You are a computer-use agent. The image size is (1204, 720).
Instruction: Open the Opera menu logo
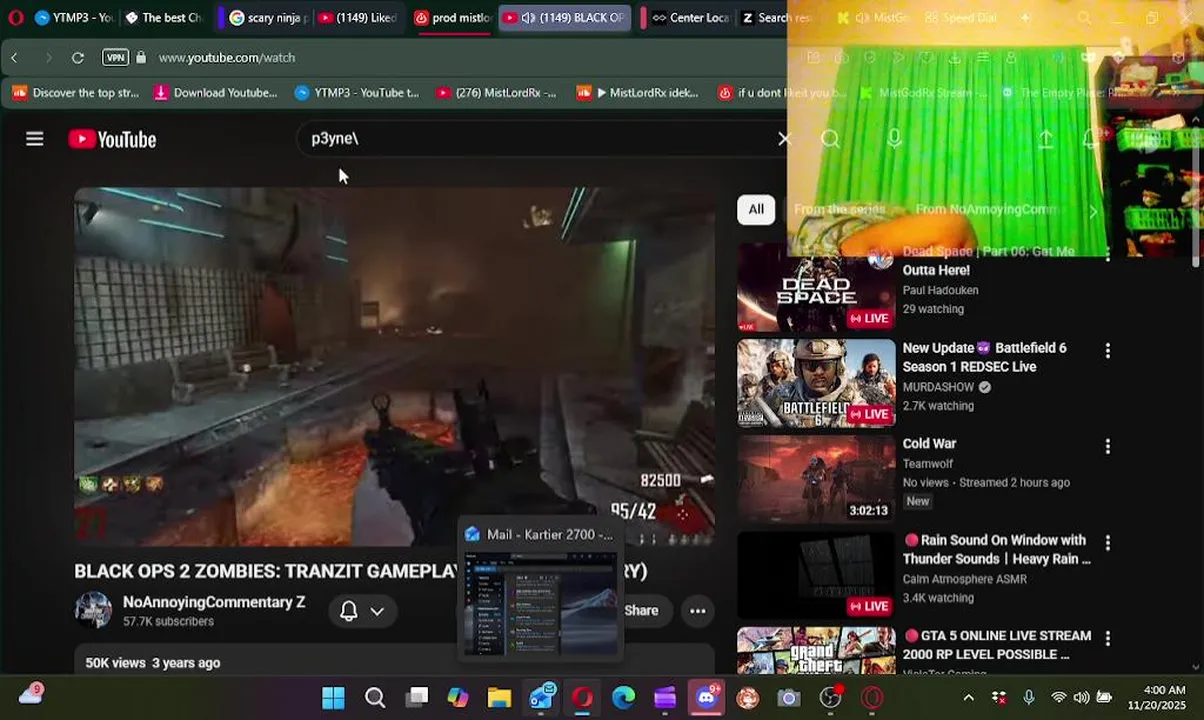click(x=15, y=18)
